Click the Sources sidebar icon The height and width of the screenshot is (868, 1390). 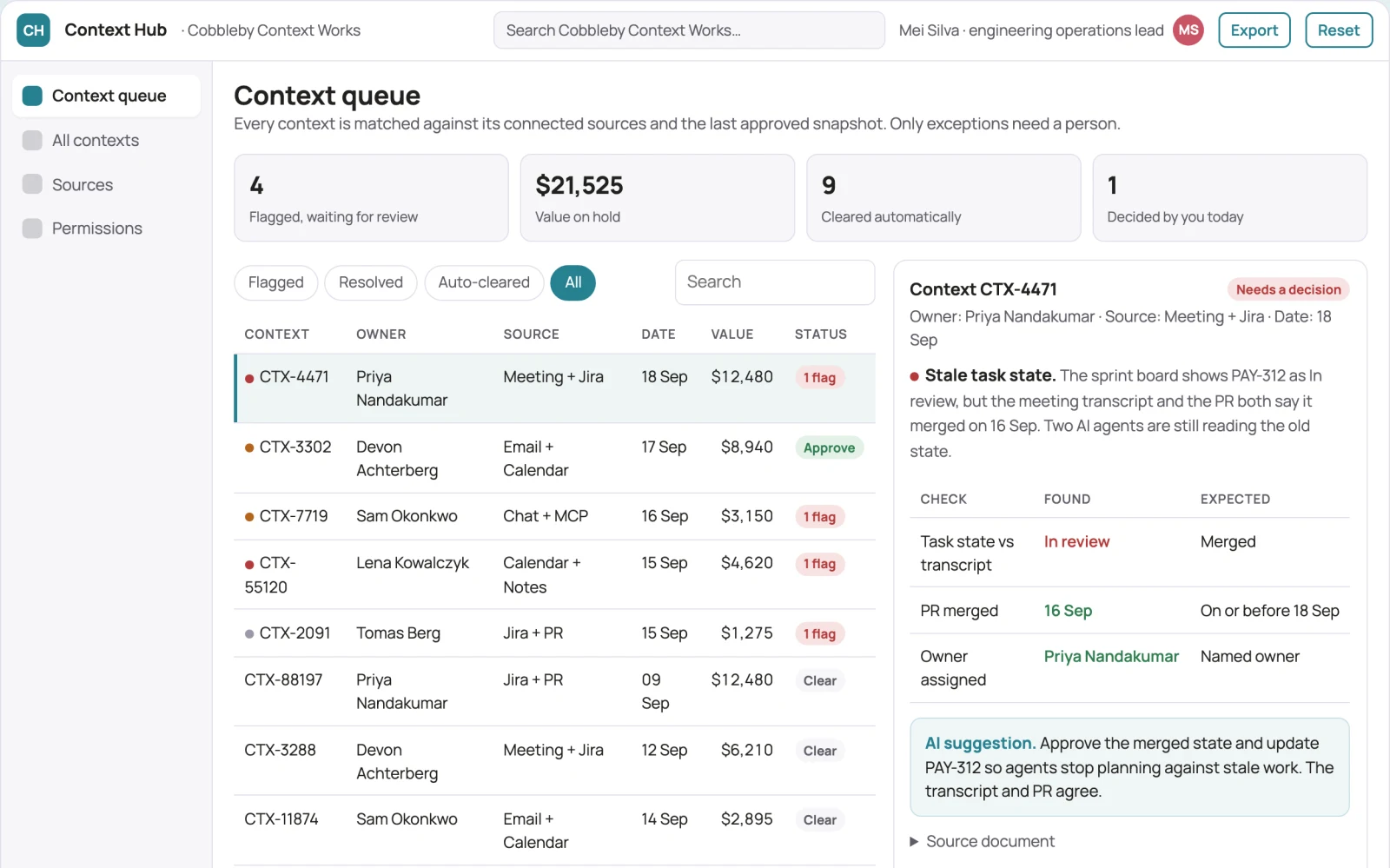[x=32, y=184]
